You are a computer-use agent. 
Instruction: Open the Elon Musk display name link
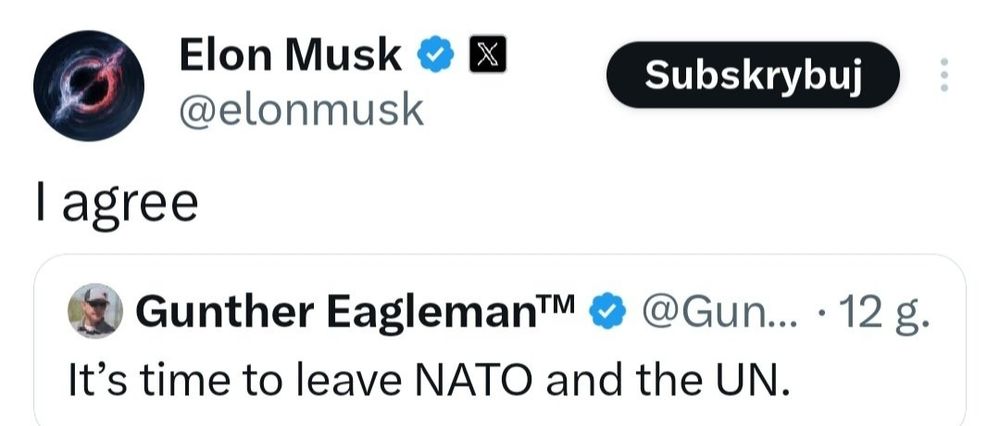(x=290, y=57)
